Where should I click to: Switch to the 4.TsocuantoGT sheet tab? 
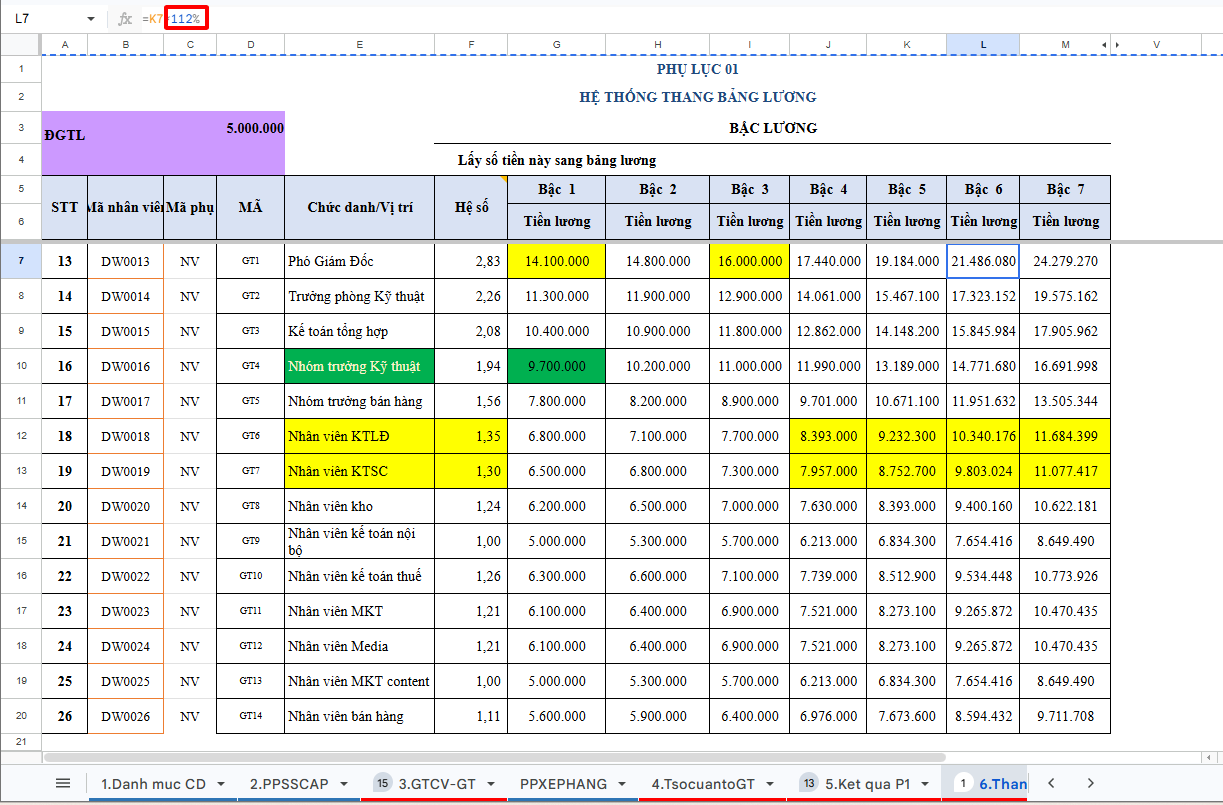[x=702, y=783]
